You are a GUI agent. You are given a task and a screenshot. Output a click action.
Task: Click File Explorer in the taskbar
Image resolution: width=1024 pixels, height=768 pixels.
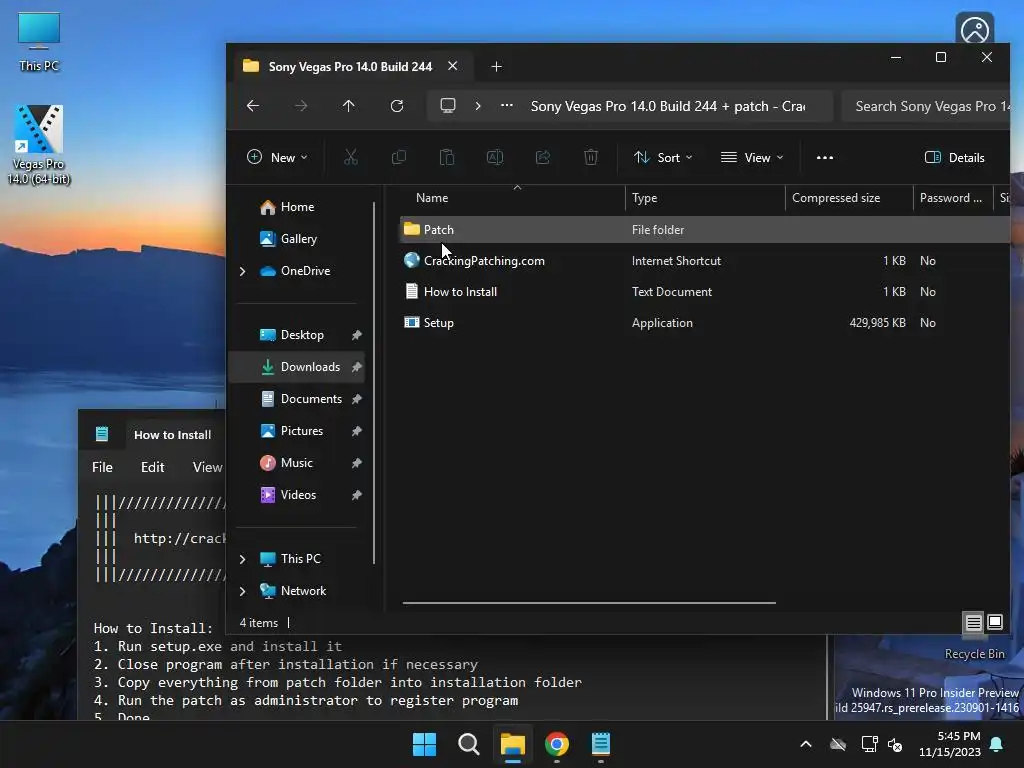coord(513,744)
